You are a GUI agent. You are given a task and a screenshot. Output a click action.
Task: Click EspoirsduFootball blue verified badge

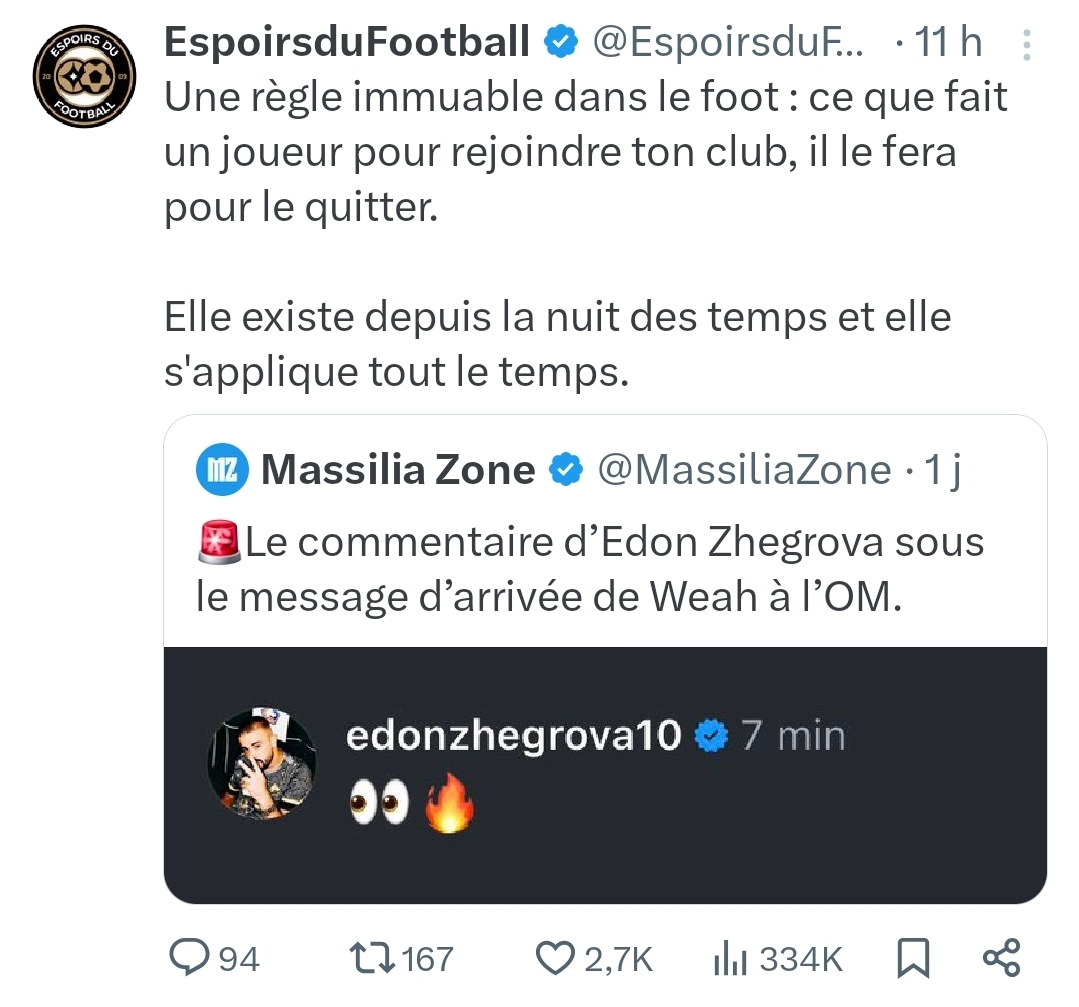point(561,42)
